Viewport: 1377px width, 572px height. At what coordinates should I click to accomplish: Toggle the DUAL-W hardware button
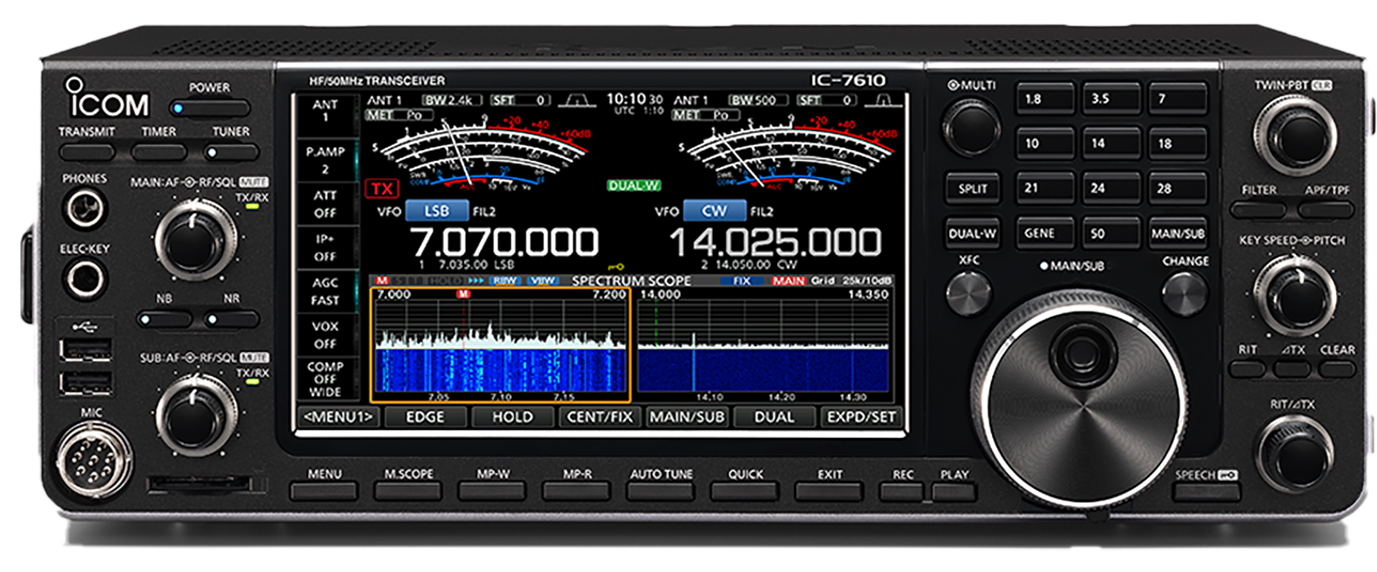973,233
